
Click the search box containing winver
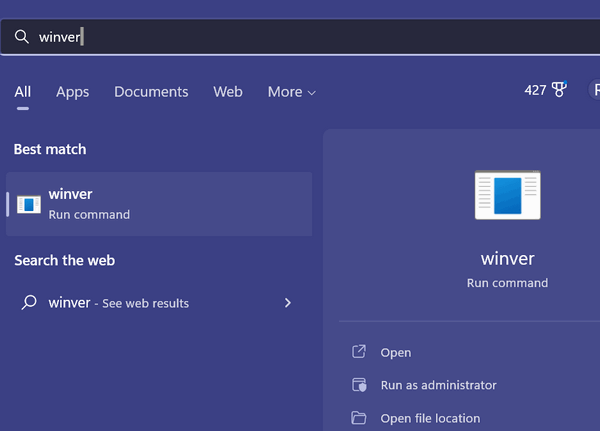(300, 37)
